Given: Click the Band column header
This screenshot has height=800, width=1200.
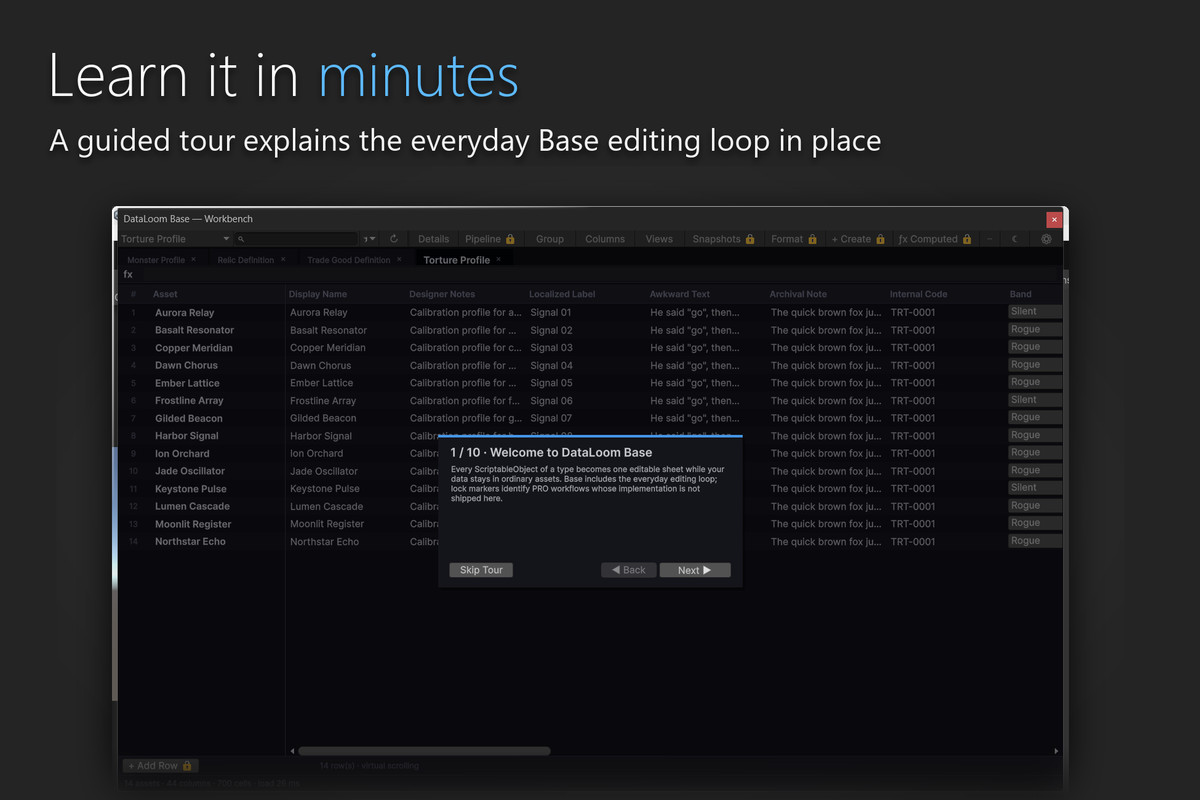Looking at the screenshot, I should (1020, 294).
